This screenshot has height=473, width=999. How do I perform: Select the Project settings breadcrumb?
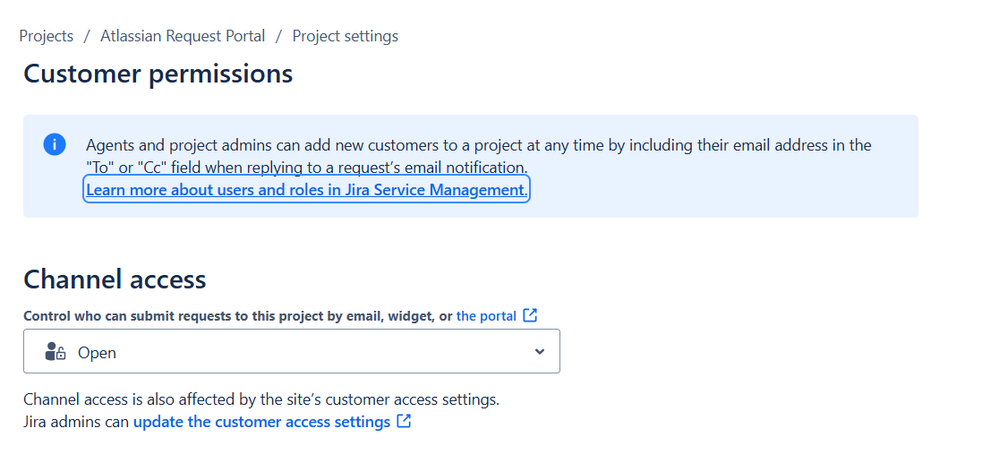345,36
